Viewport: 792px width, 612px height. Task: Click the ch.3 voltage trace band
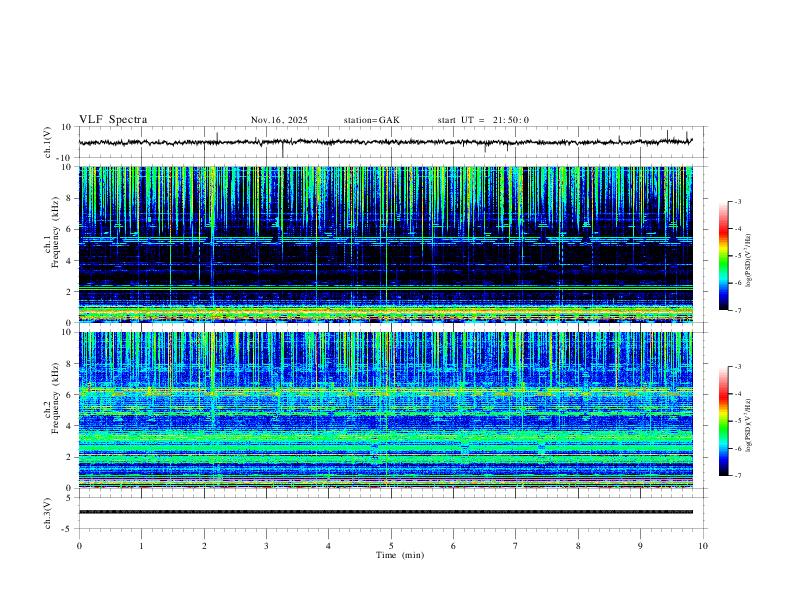(385, 512)
